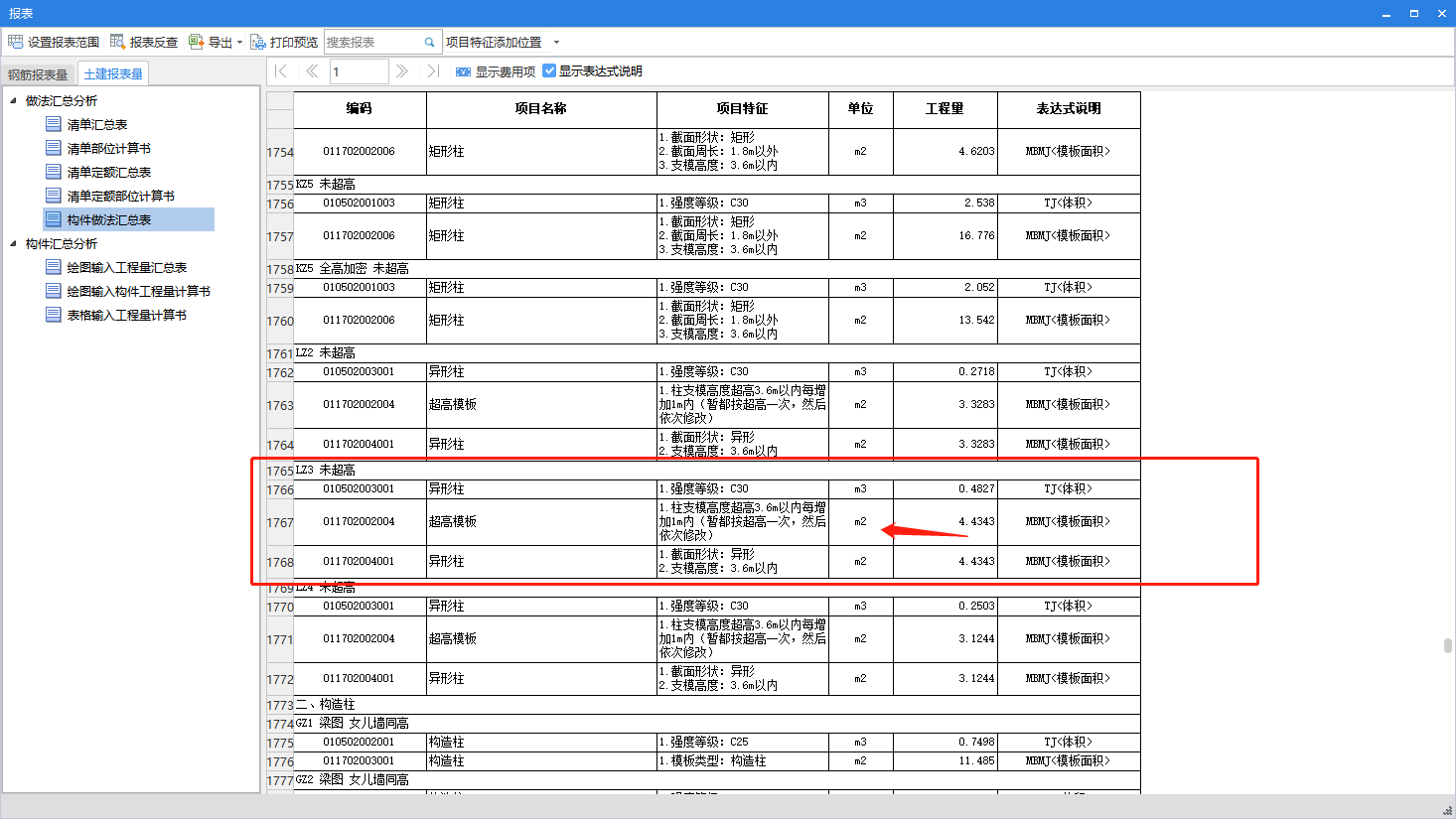Select the 土建报表量 tab

(x=113, y=74)
